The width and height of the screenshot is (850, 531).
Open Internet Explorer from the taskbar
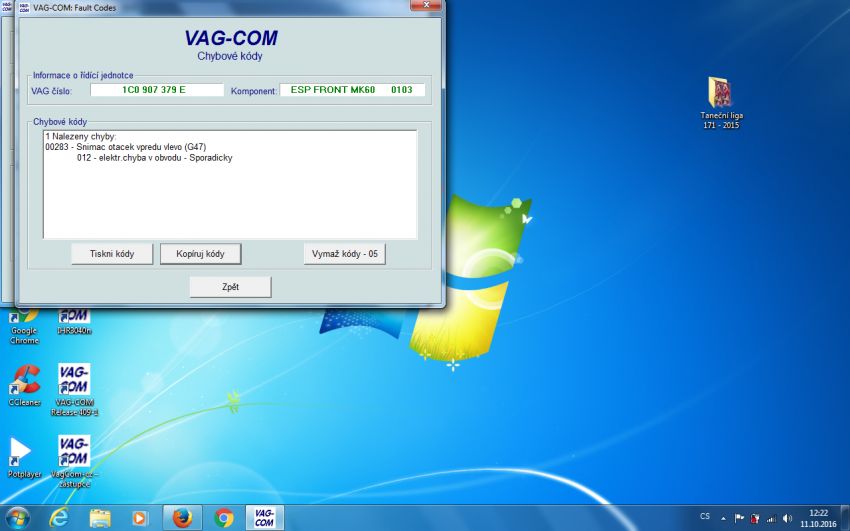pyautogui.click(x=58, y=517)
